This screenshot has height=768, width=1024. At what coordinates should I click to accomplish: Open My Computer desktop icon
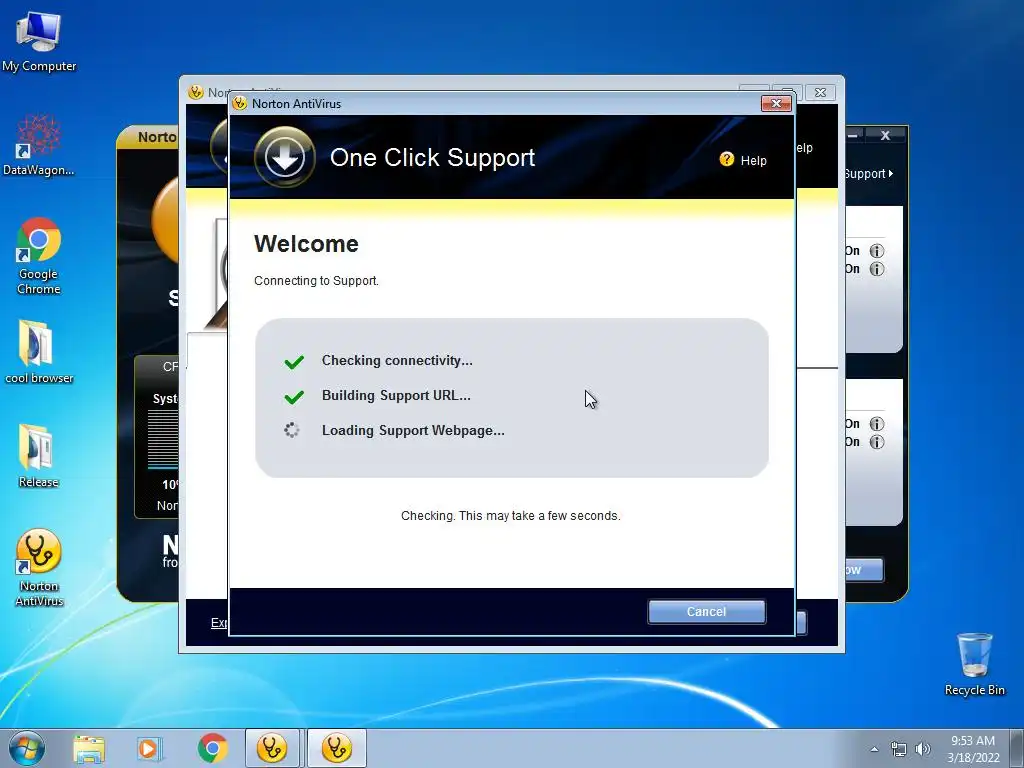(x=39, y=42)
